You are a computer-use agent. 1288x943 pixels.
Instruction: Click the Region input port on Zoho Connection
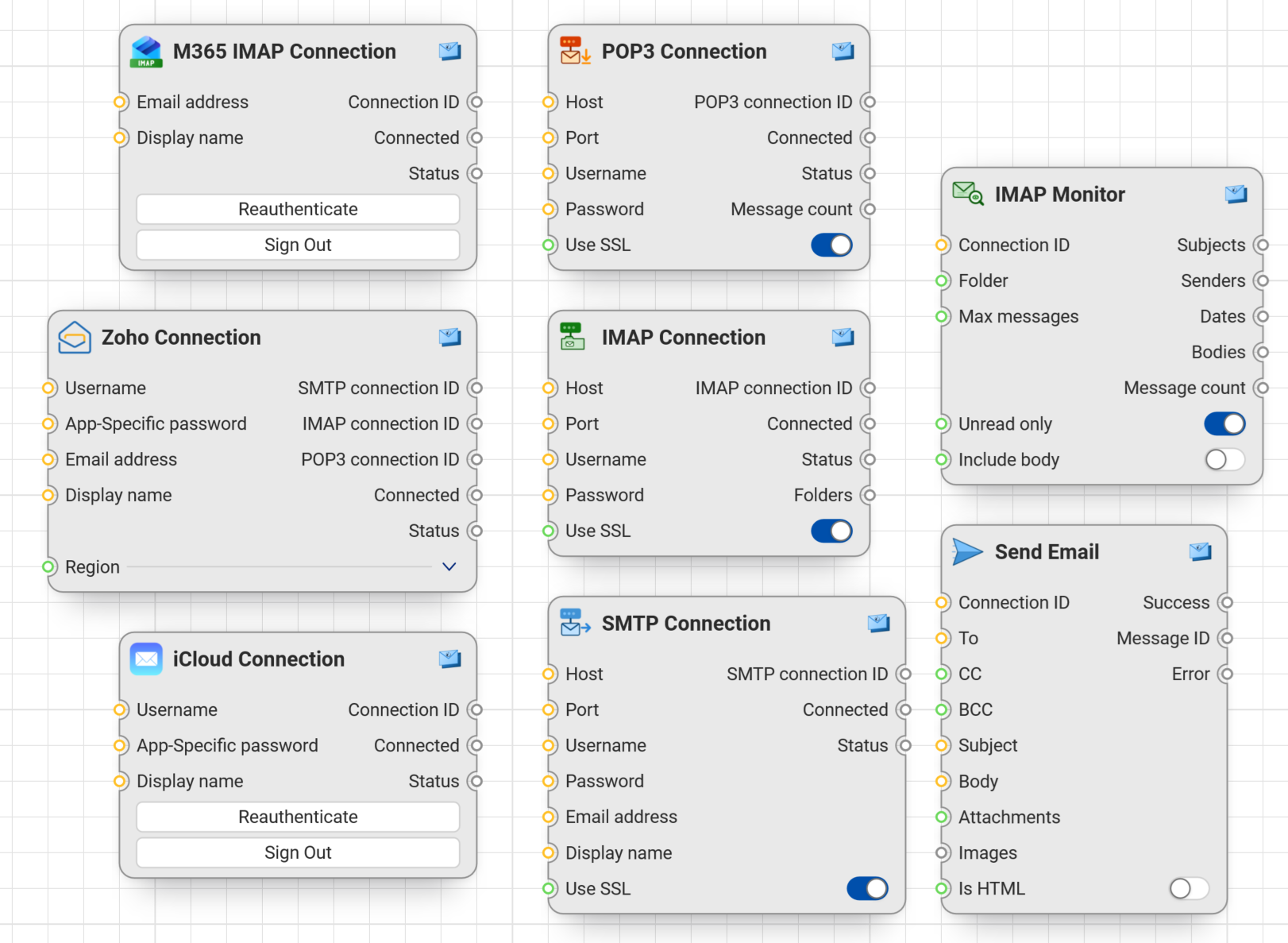(48, 566)
